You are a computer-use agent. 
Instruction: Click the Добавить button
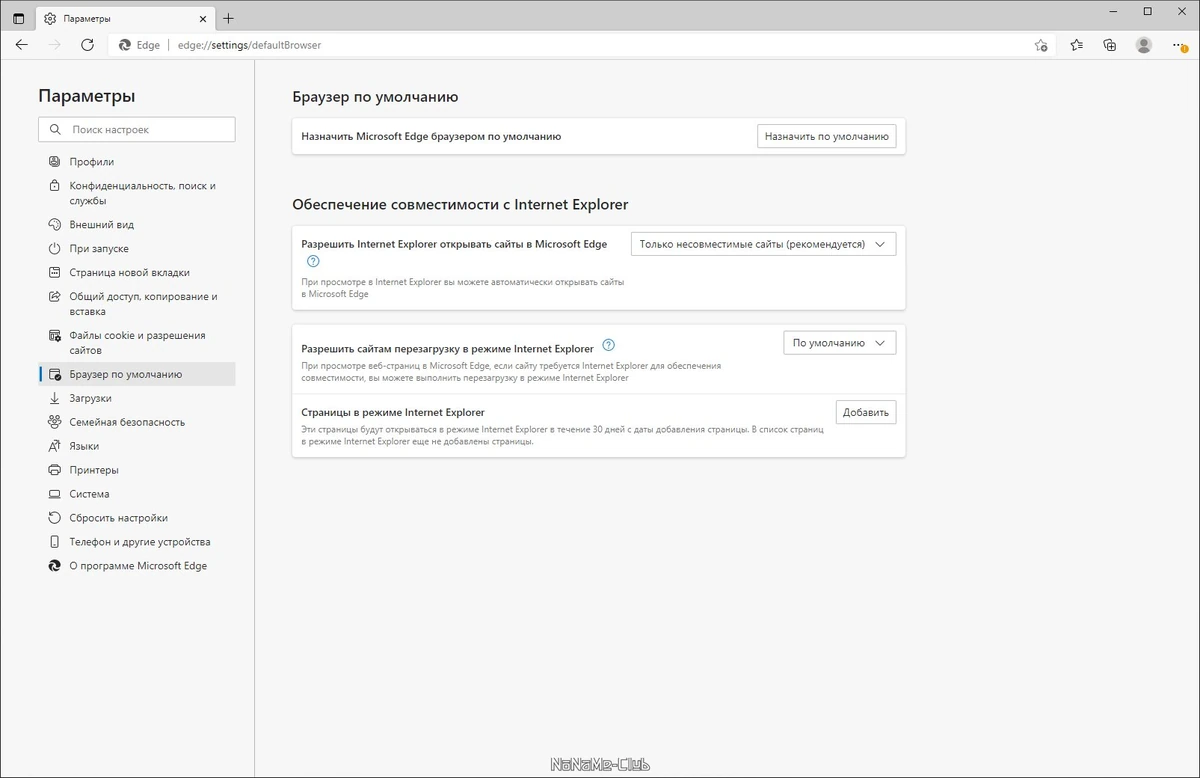pyautogui.click(x=866, y=412)
